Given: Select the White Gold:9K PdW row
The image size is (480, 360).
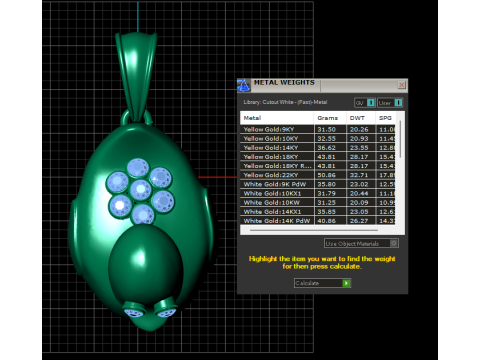Looking at the screenshot, I should click(318, 184).
